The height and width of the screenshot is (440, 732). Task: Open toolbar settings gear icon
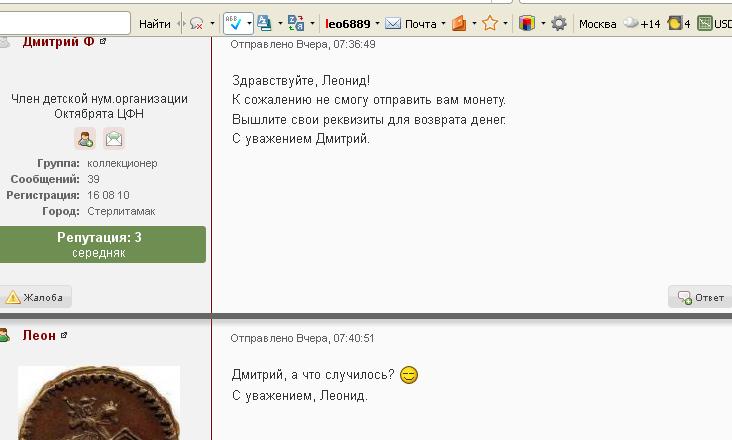559,23
